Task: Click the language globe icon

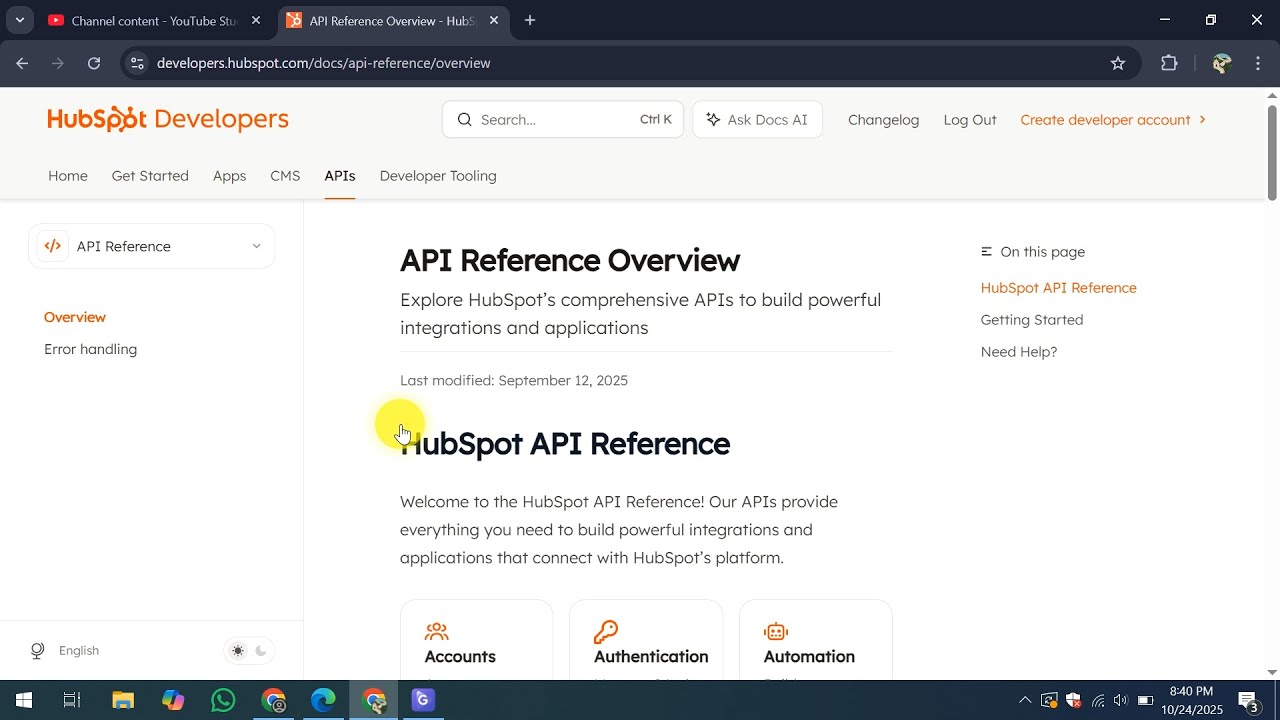Action: [x=38, y=651]
